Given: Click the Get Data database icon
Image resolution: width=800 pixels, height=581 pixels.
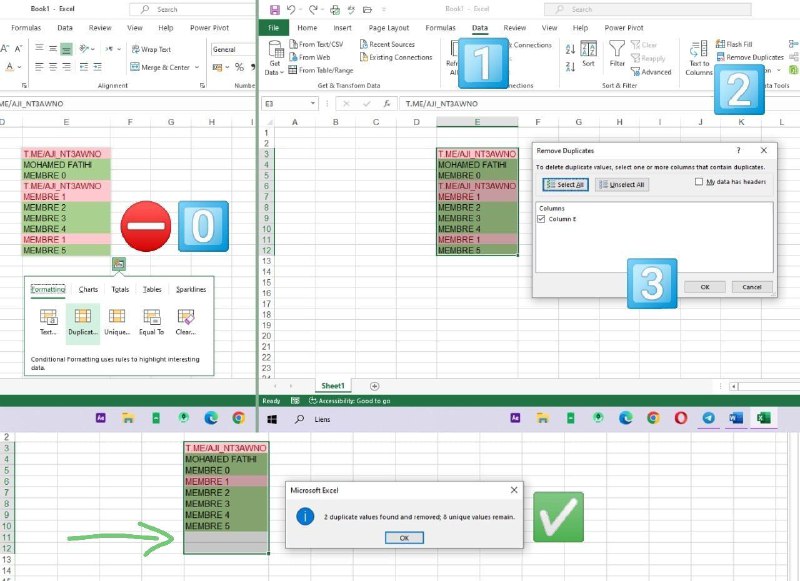Looking at the screenshot, I should tap(276, 49).
